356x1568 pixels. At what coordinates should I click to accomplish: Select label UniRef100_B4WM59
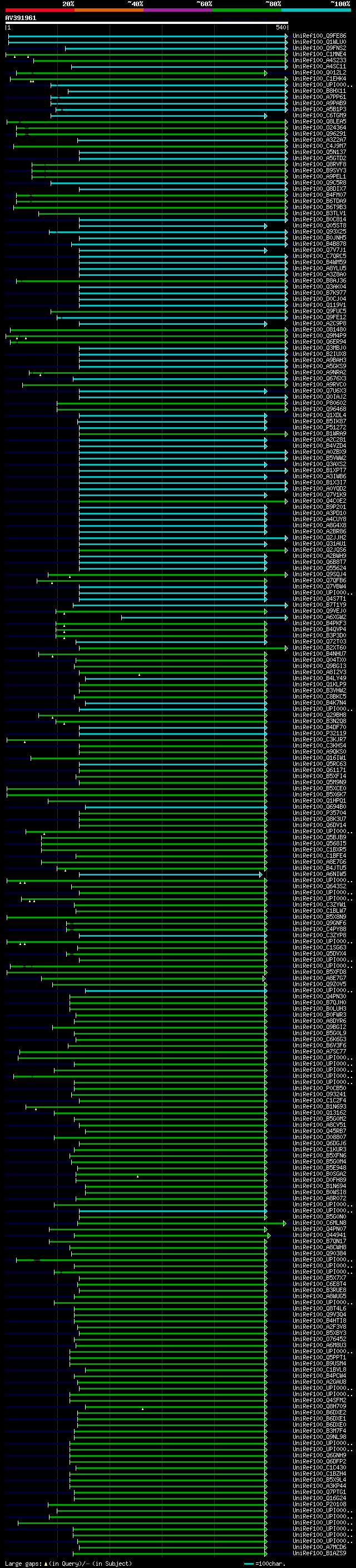(319, 263)
